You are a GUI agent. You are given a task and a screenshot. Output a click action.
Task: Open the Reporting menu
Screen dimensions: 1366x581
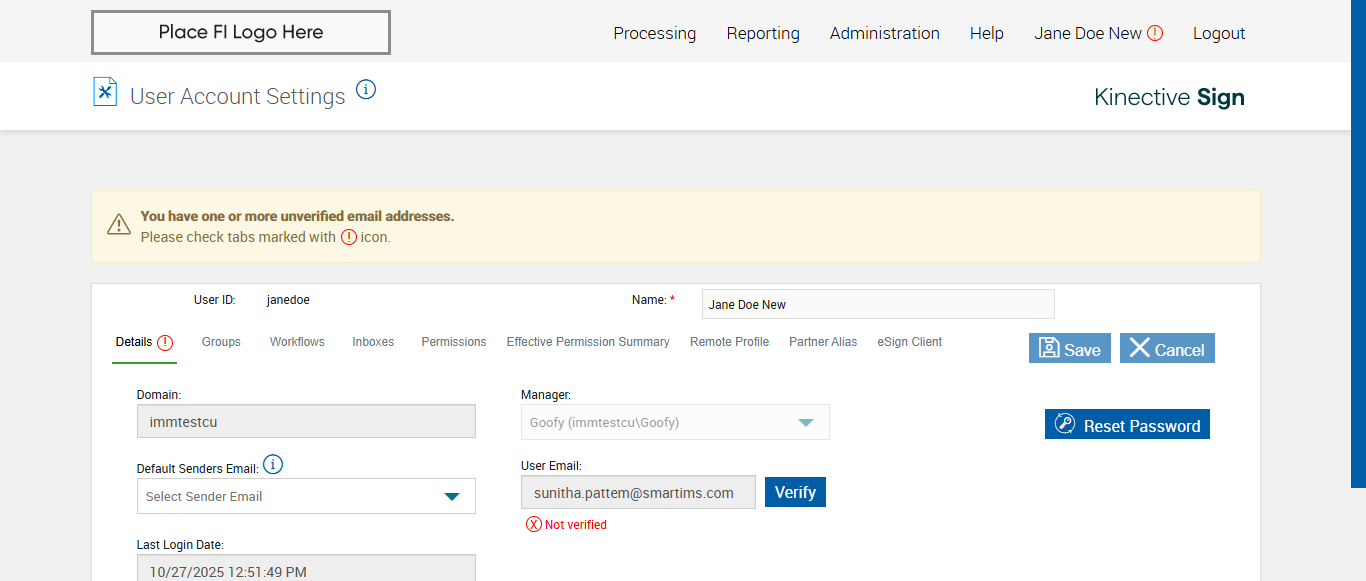(x=763, y=33)
